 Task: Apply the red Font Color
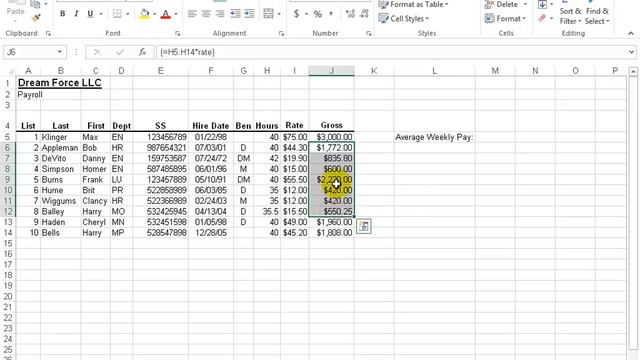[165, 14]
